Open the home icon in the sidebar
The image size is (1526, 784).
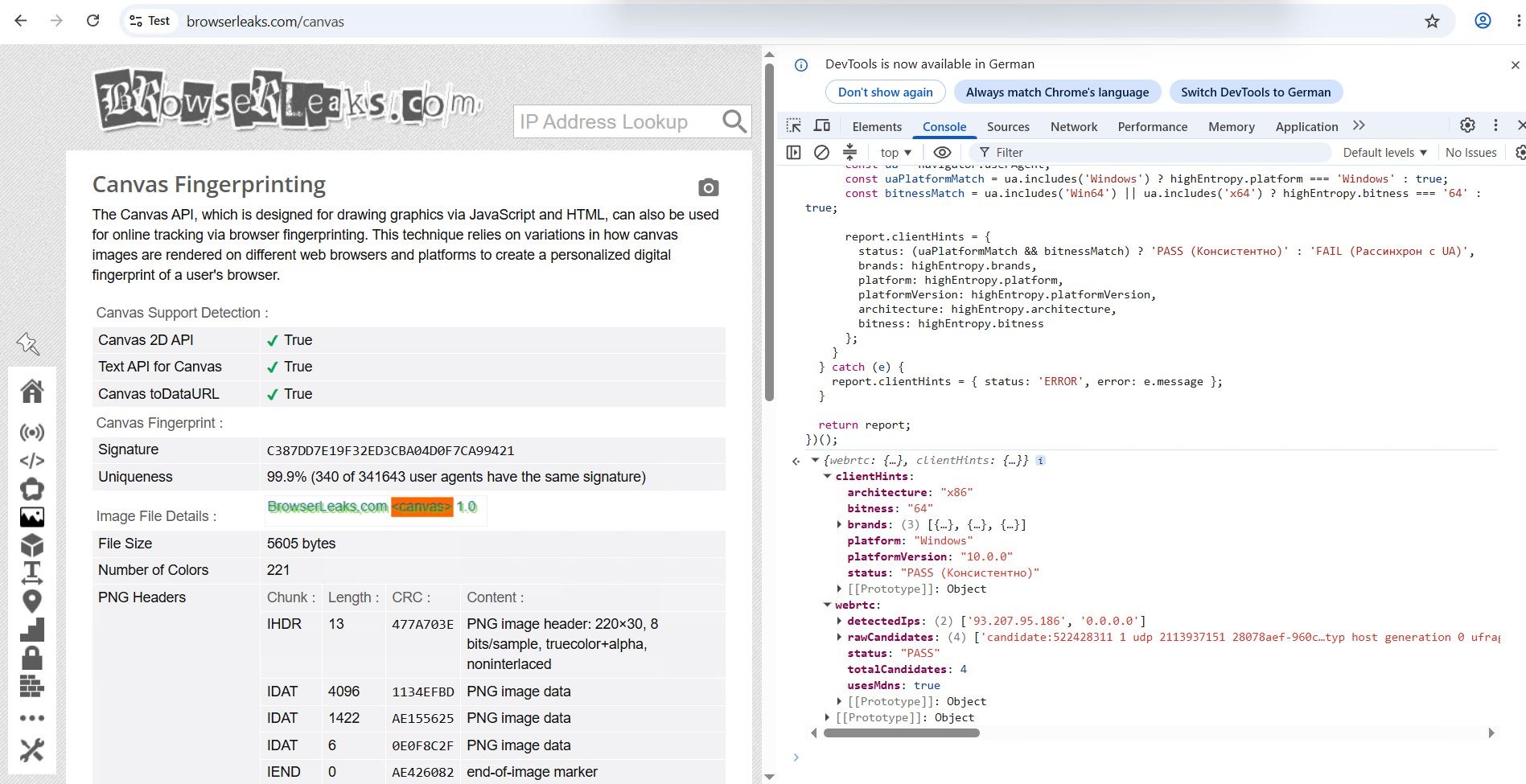click(32, 391)
